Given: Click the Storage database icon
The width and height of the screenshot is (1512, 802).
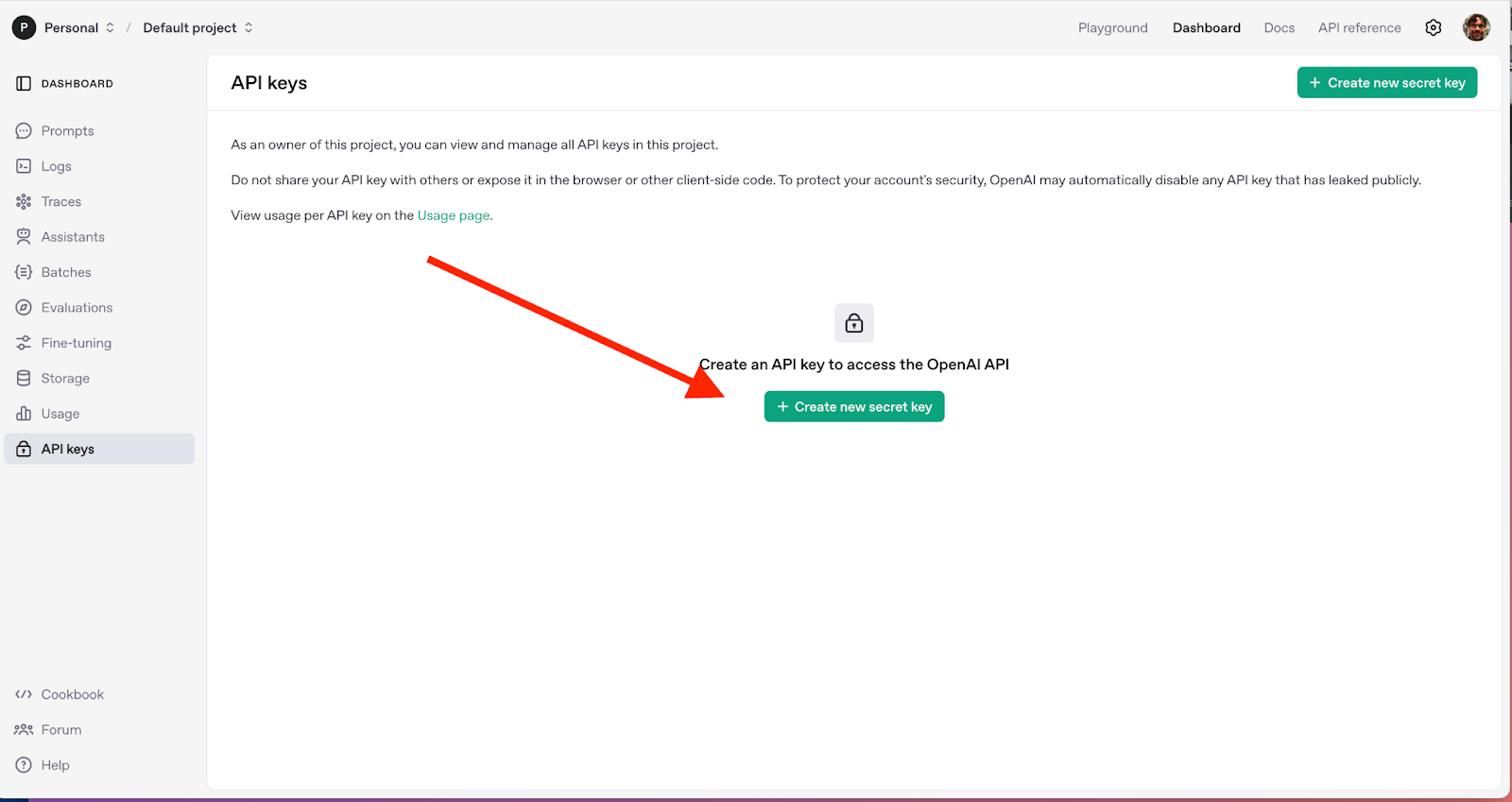Looking at the screenshot, I should (x=24, y=378).
